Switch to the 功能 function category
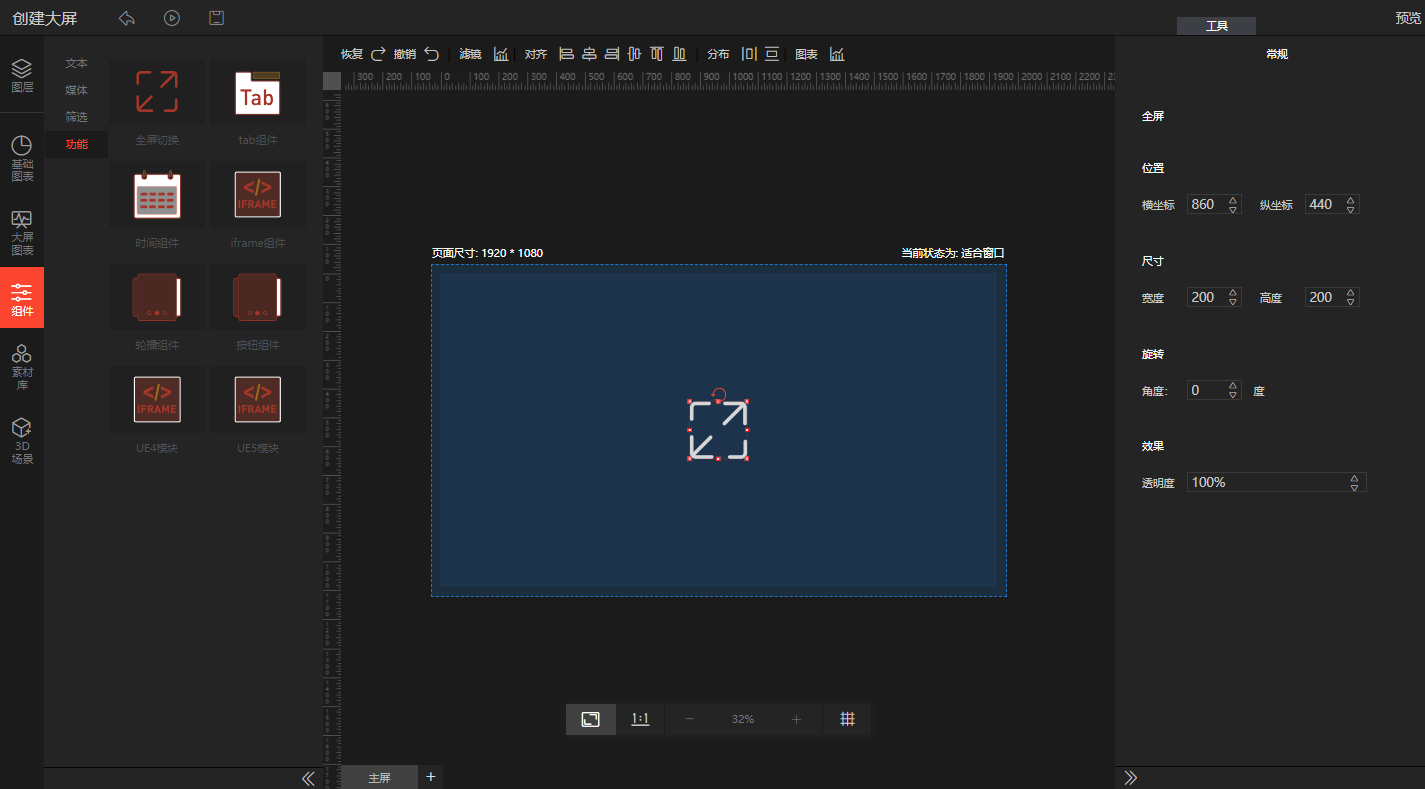The height and width of the screenshot is (789, 1425). 77,144
